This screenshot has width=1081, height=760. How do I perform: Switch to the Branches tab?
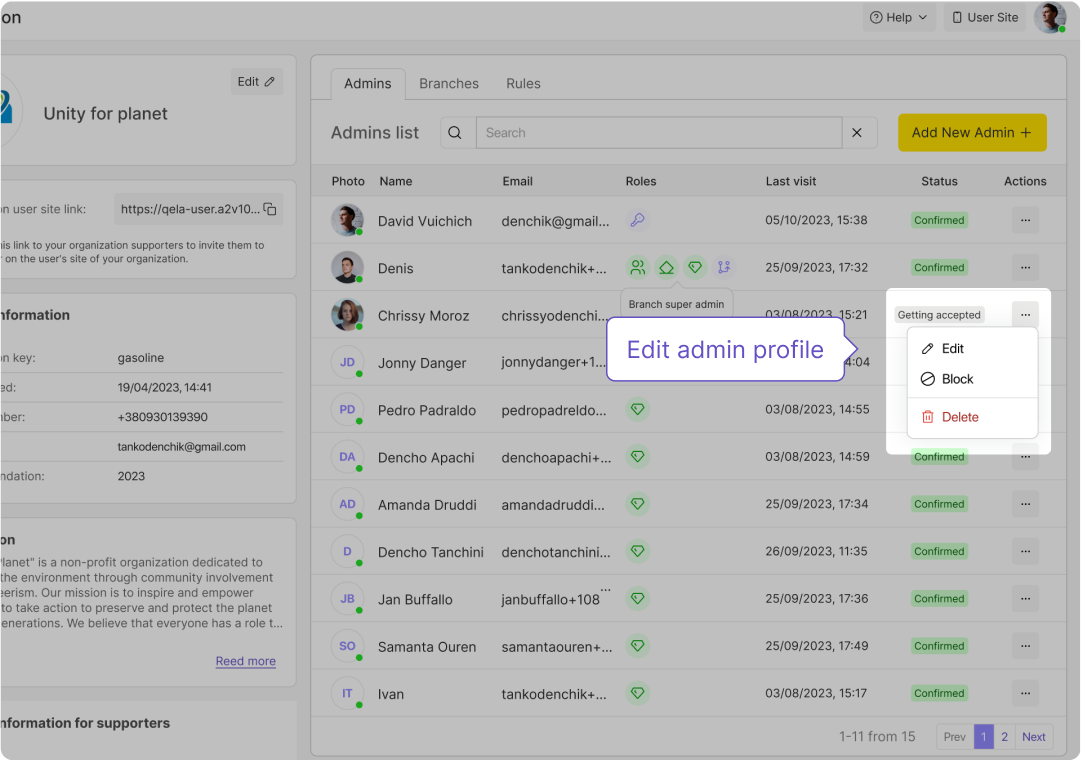(449, 84)
